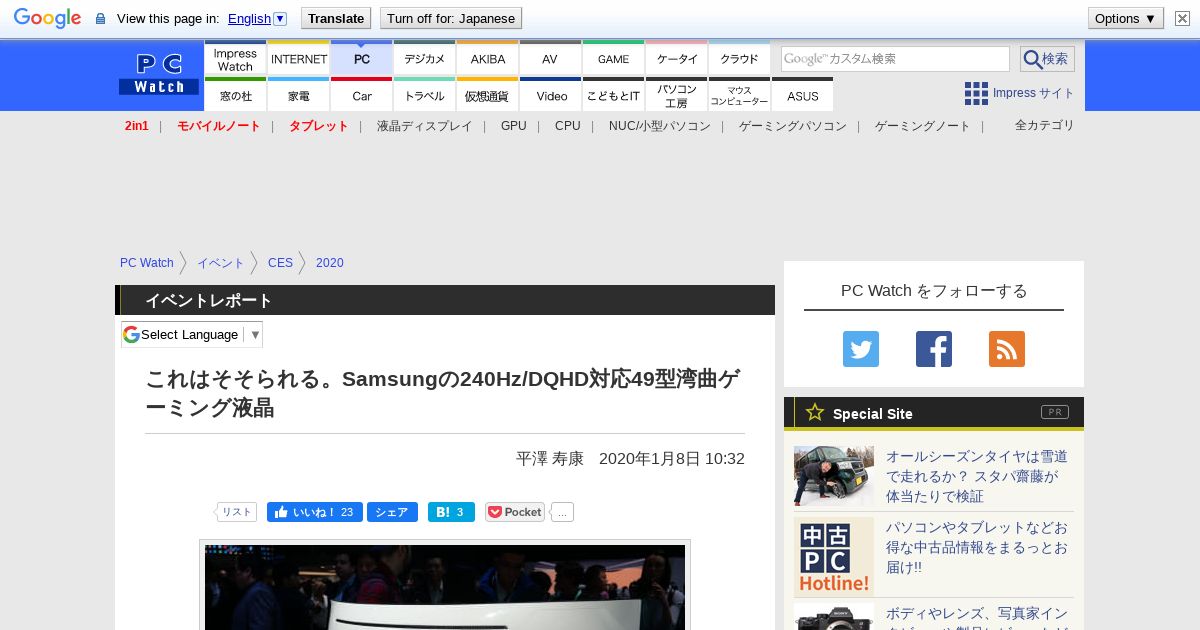This screenshot has width=1200, height=630.
Task: Close the Google Translate bar
Action: [1182, 18]
